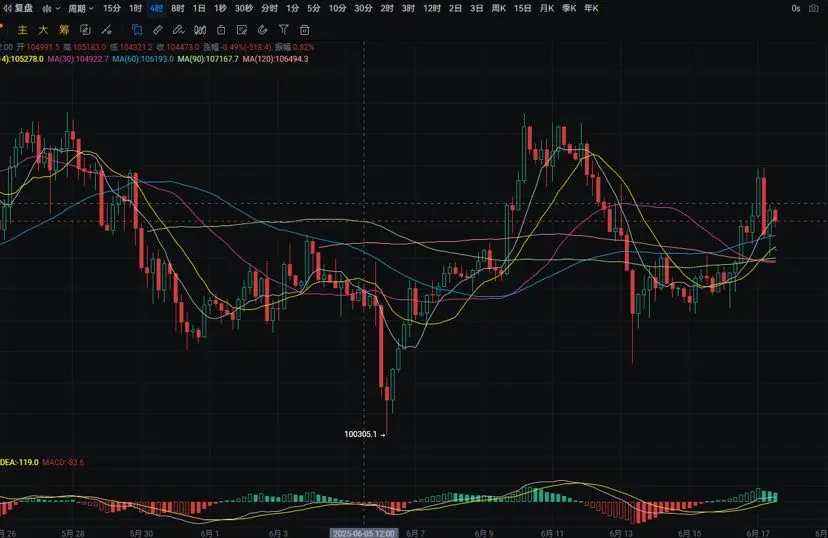The image size is (828, 538).
Task: Click the 5月28 date on the time axis
Action: pos(73,533)
